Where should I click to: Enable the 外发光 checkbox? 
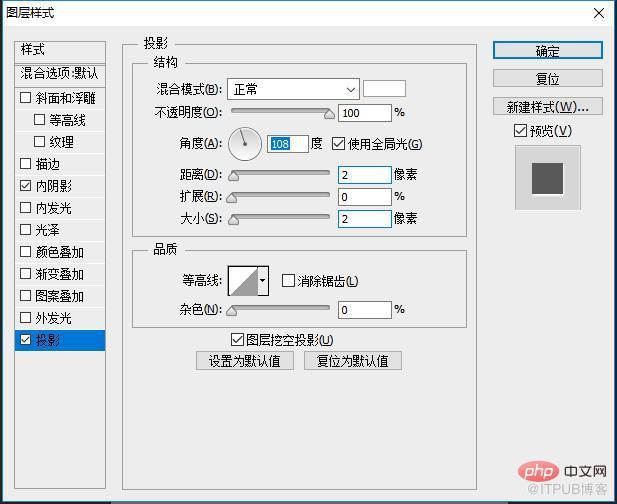tap(26, 318)
